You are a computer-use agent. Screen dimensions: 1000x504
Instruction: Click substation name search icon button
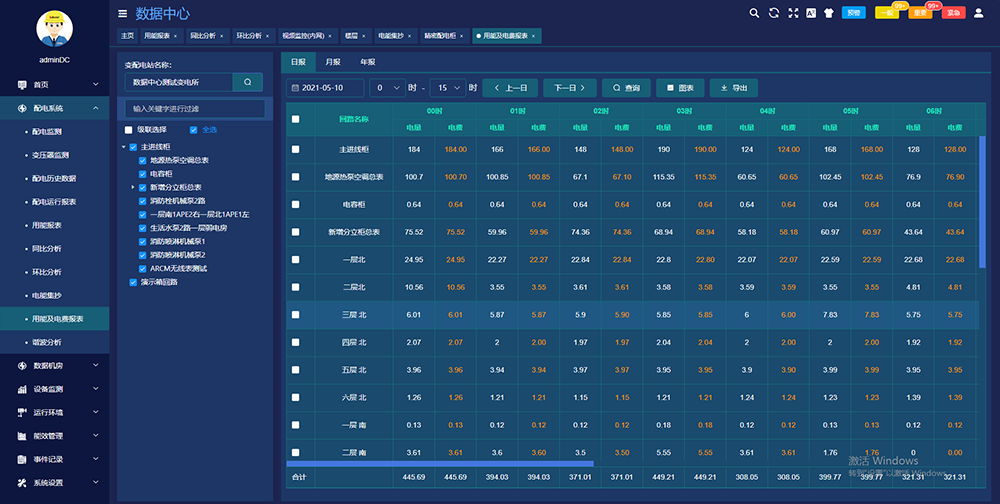point(247,82)
